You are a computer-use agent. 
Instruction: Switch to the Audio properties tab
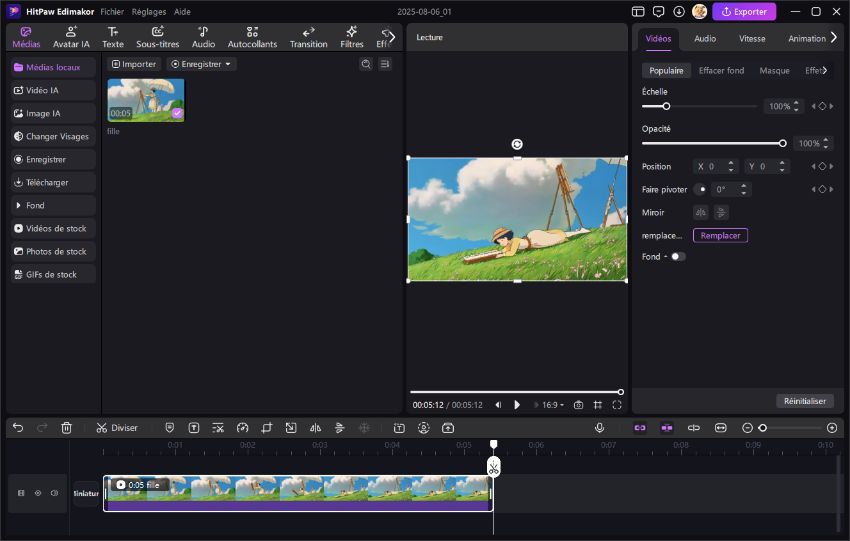[705, 38]
